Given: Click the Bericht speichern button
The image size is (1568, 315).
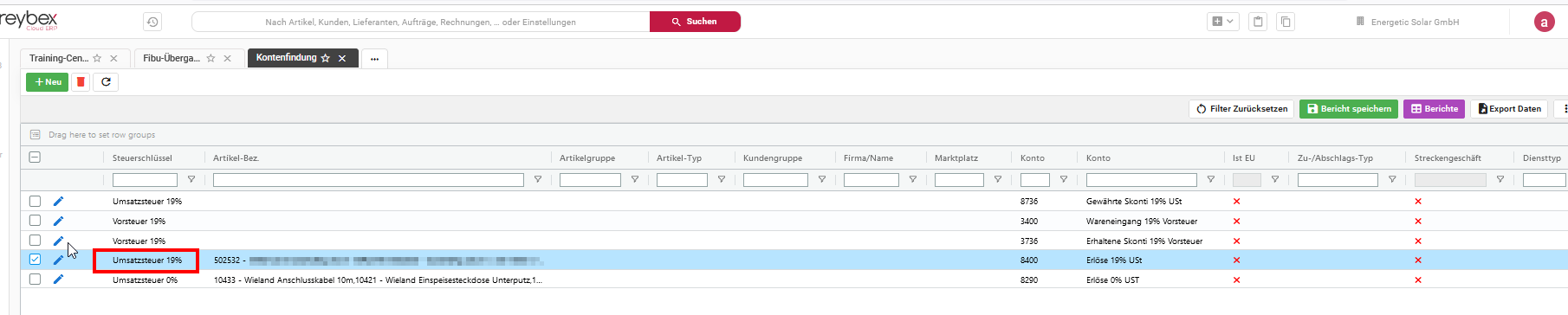Looking at the screenshot, I should (1349, 108).
